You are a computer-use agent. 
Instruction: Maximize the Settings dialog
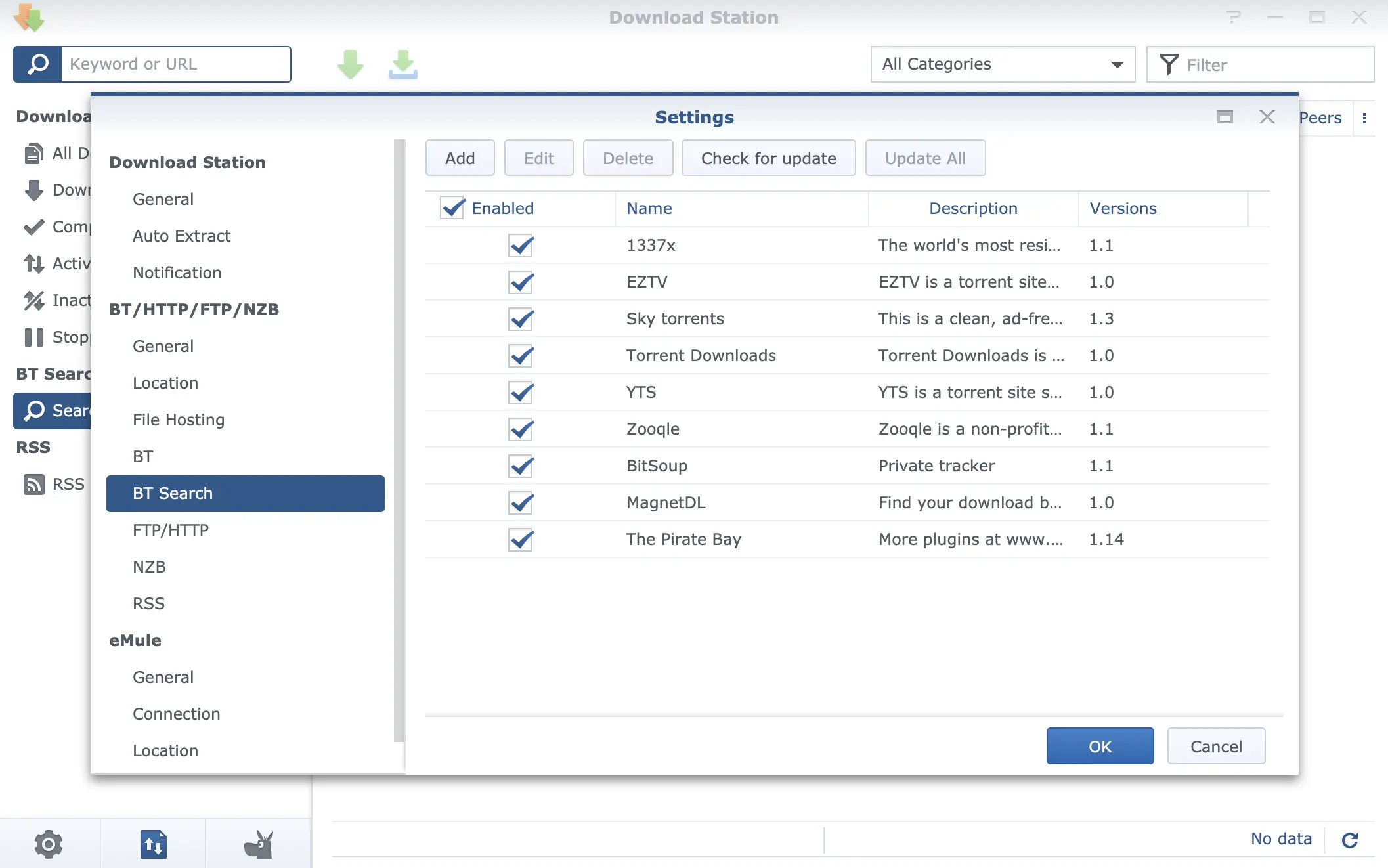coord(1225,117)
